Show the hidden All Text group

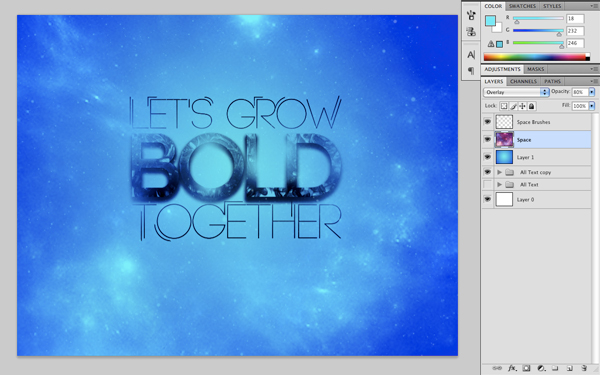click(488, 184)
